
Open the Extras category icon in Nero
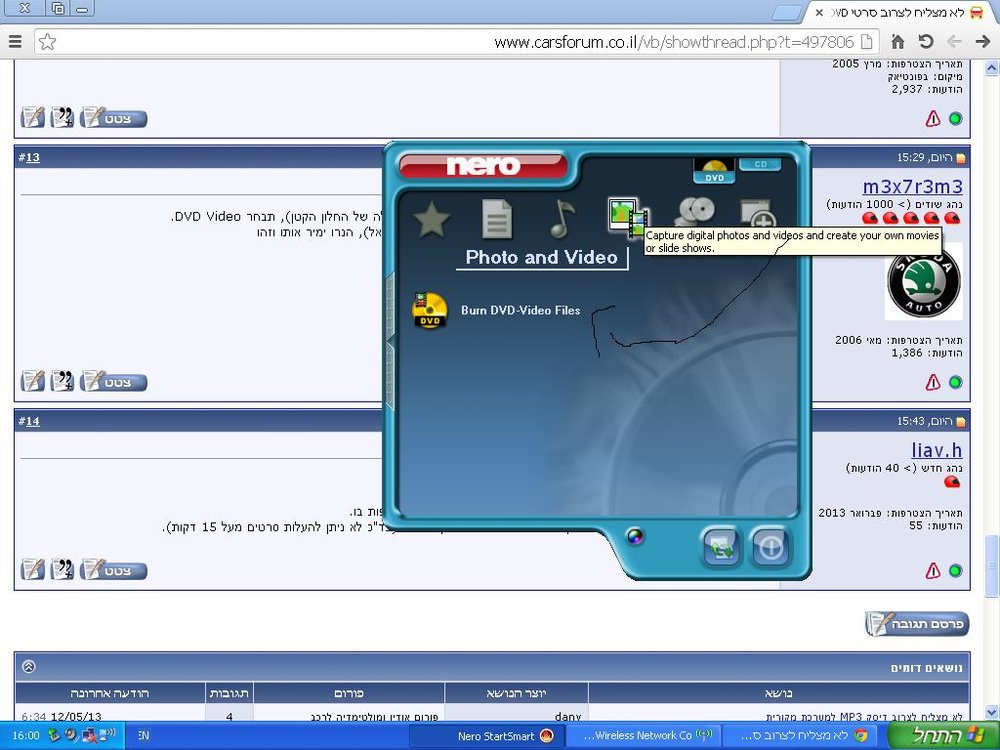758,214
